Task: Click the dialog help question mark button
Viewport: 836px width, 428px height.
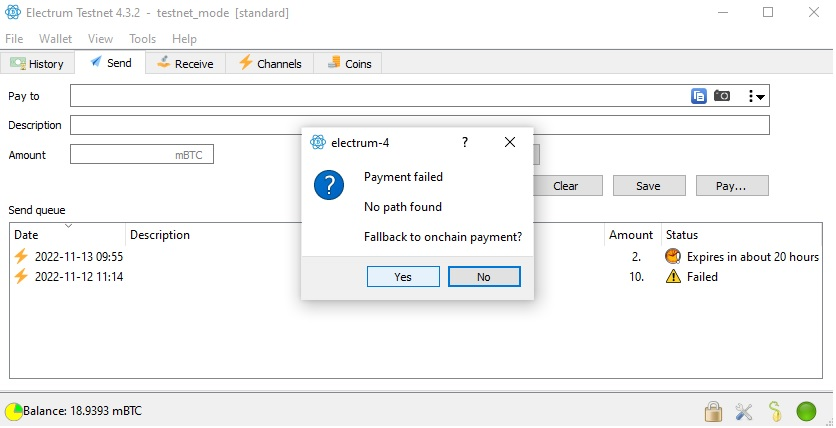Action: tap(465, 142)
